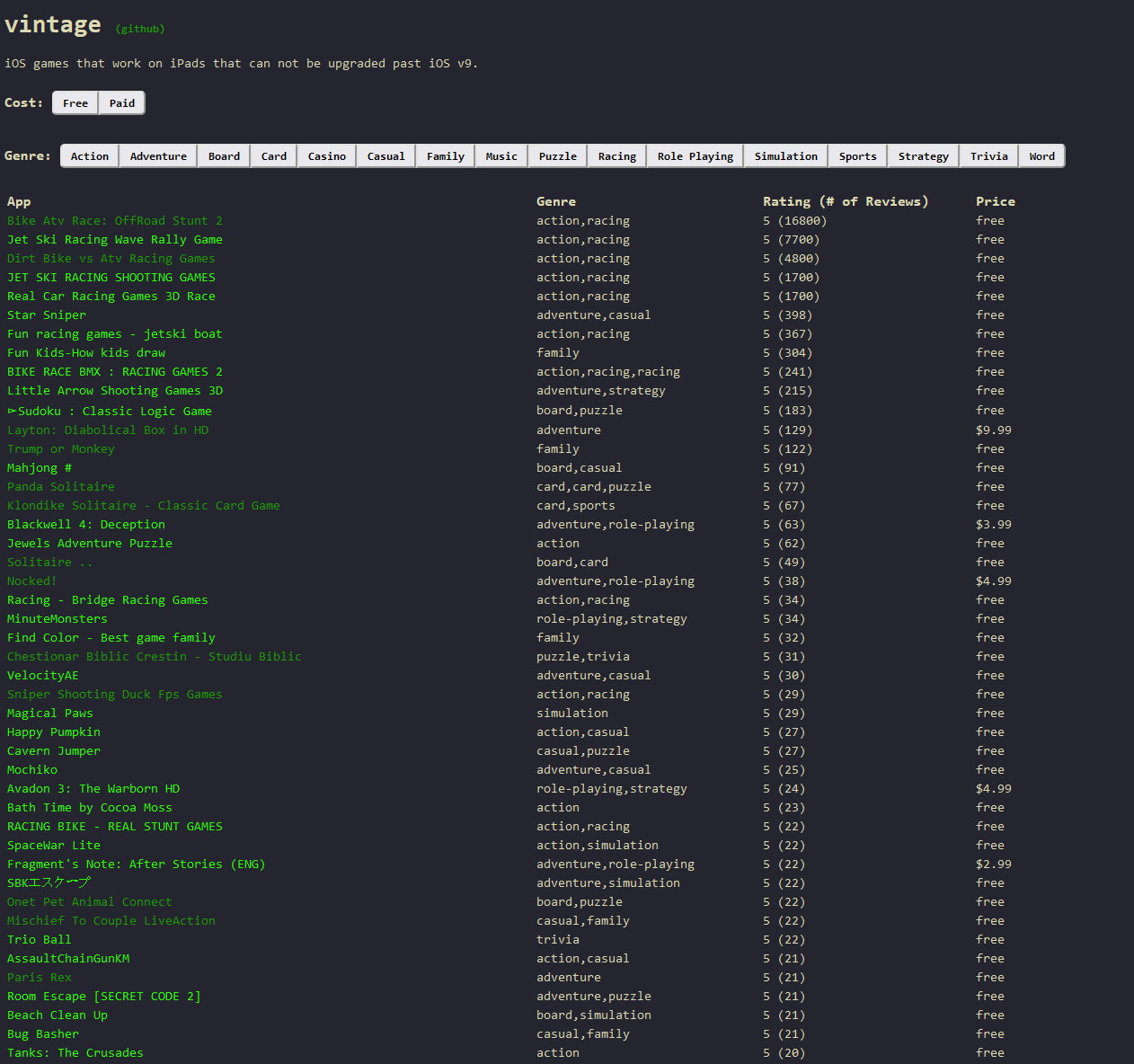Viewport: 1134px width, 1064px height.
Task: Select the Casual genre filter
Action: 386,156
